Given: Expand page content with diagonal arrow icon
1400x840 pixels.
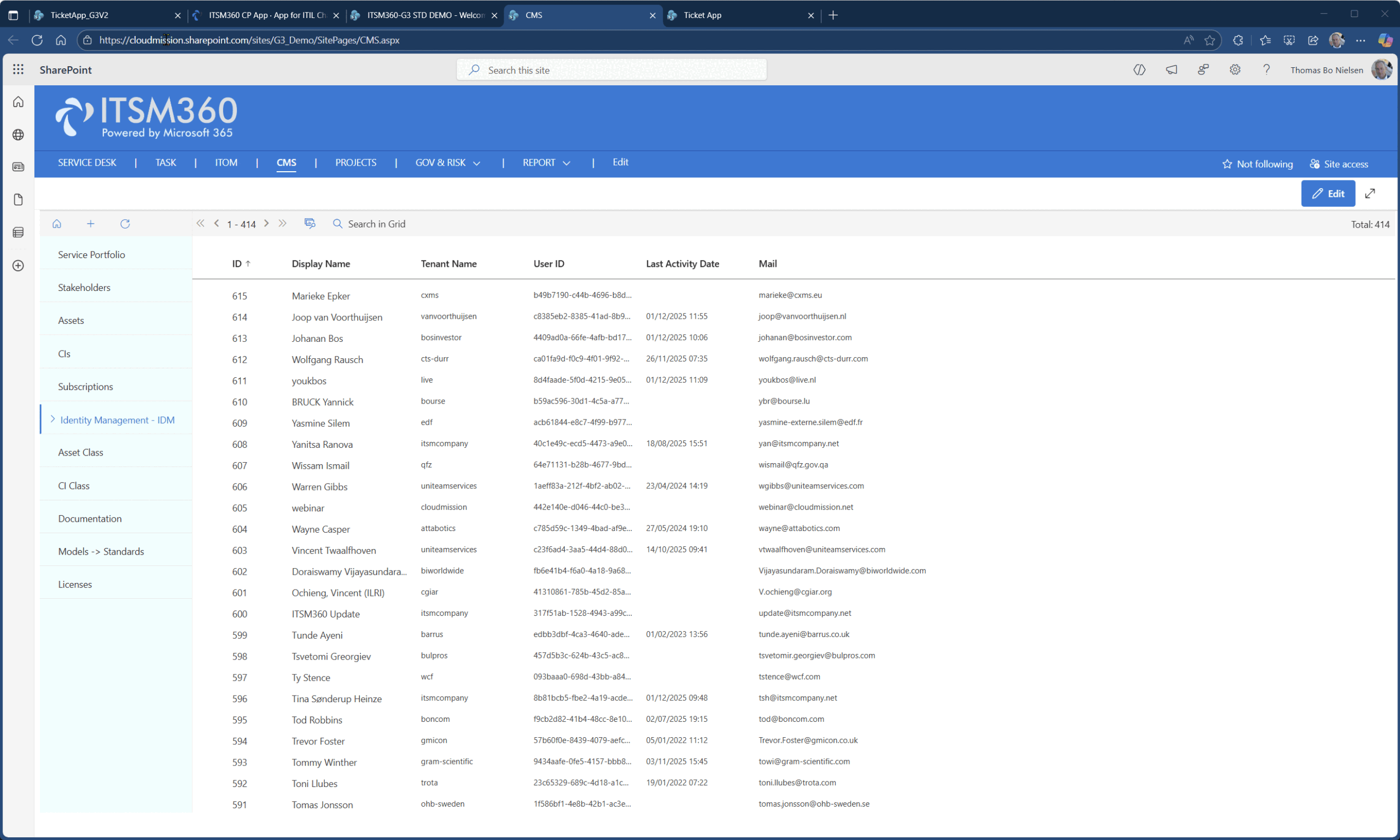Looking at the screenshot, I should (x=1370, y=194).
